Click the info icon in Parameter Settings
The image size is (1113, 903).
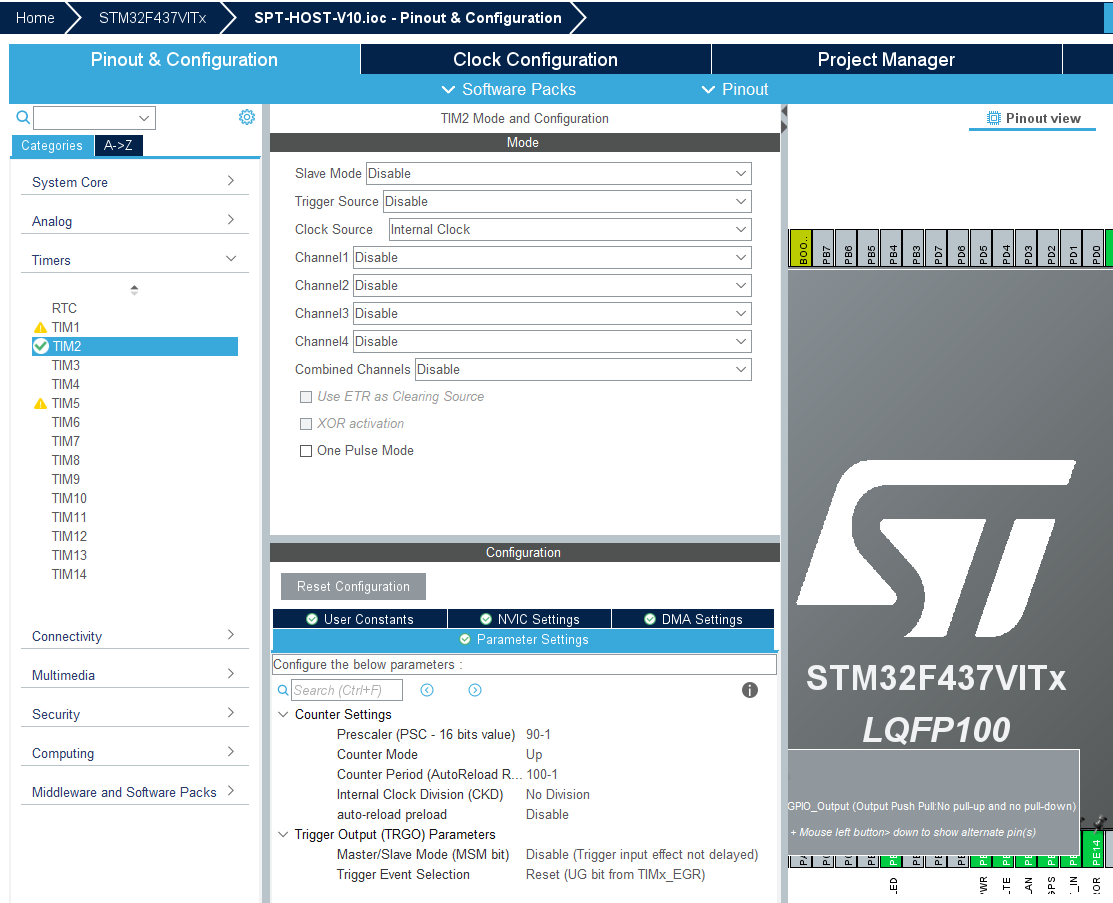[x=750, y=690]
